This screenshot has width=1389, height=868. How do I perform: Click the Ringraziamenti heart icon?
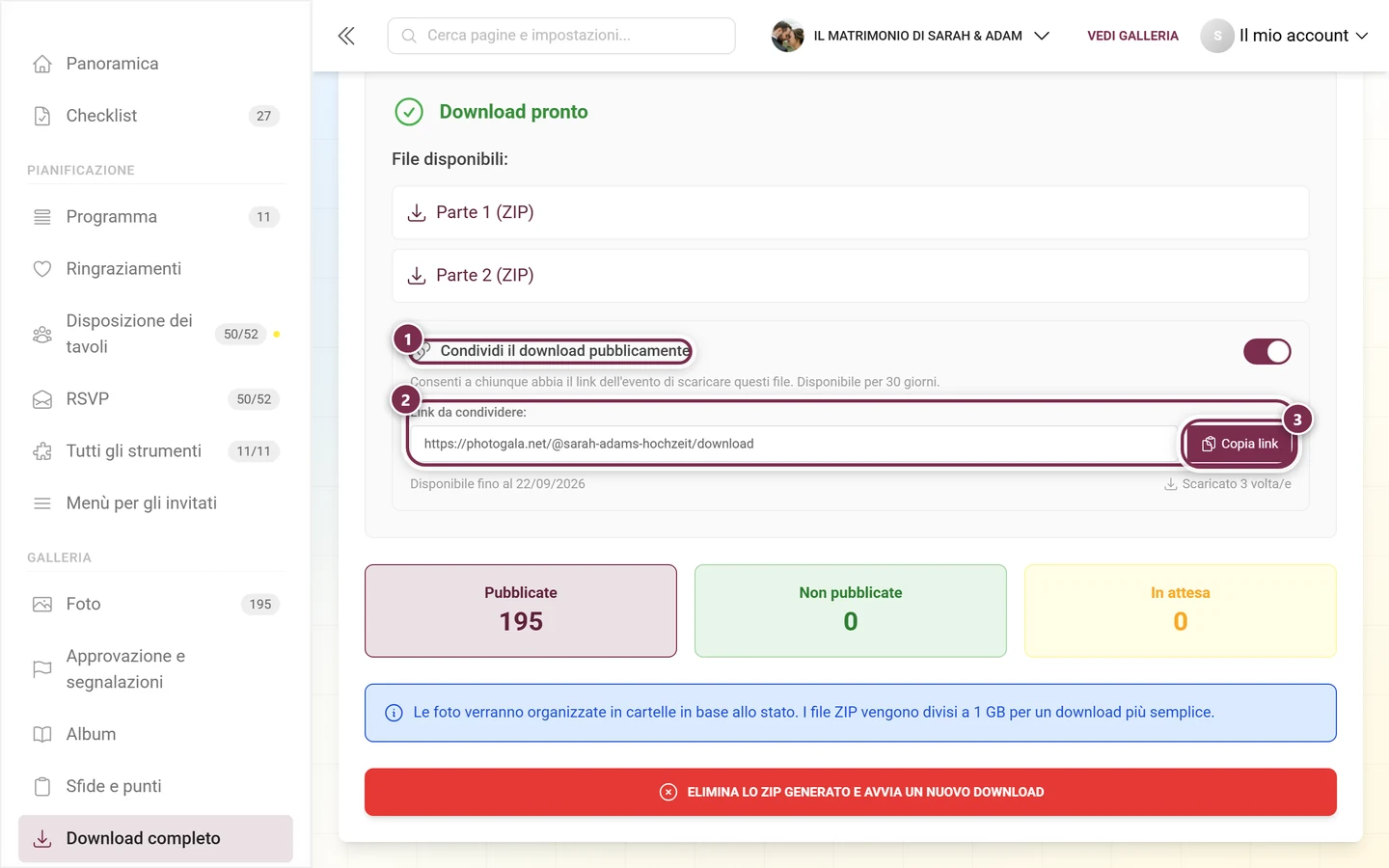pyautogui.click(x=42, y=269)
